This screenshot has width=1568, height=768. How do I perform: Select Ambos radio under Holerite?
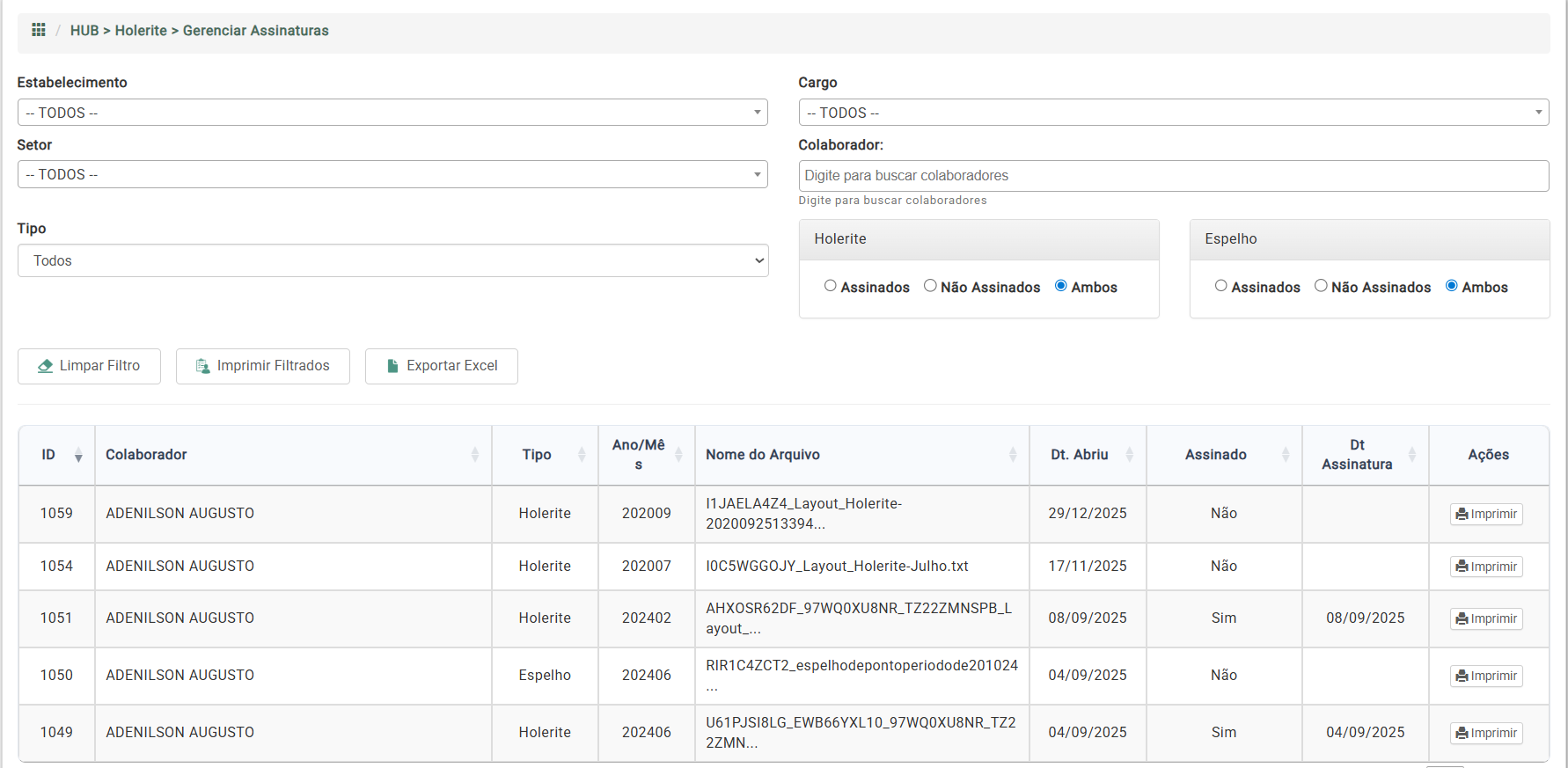1060,286
